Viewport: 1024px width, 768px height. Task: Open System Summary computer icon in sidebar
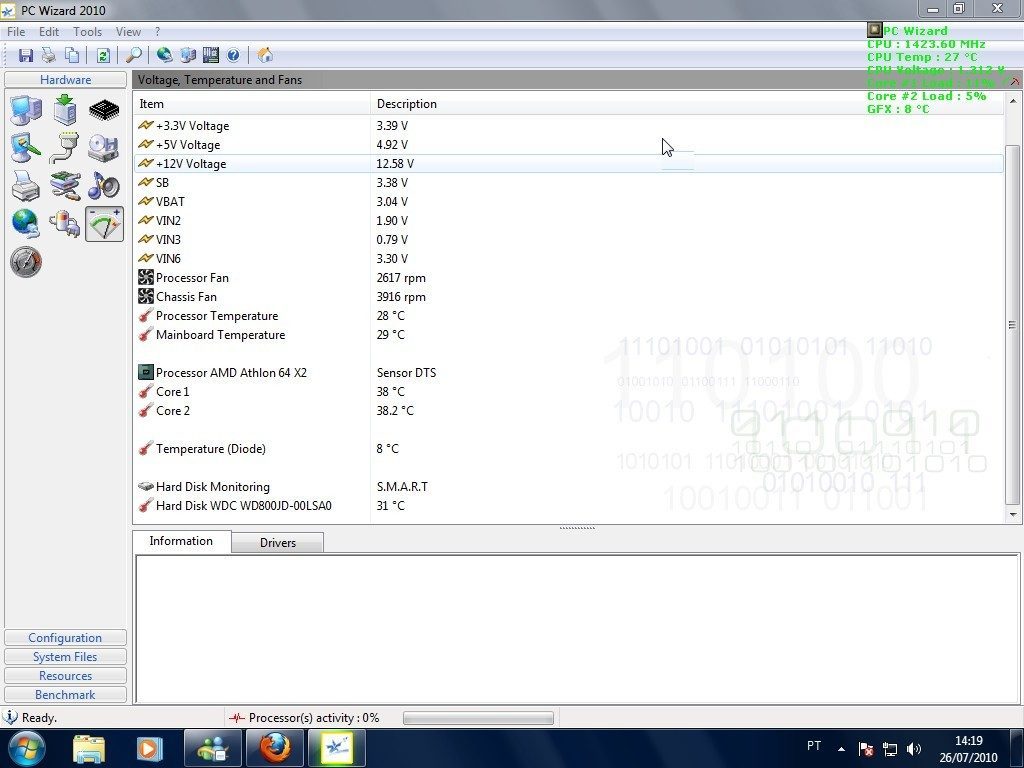tap(26, 110)
